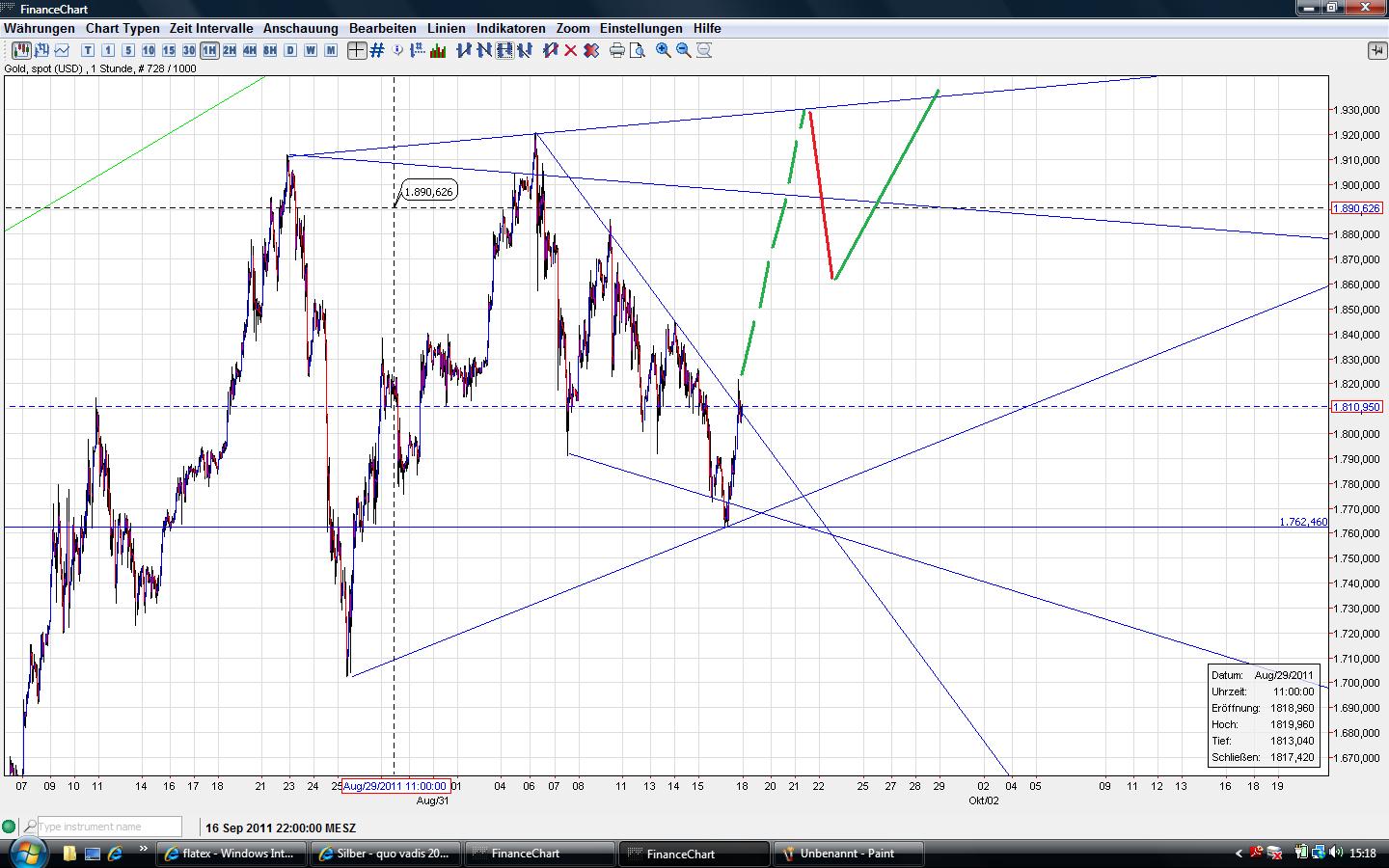Open the Linien menu

pos(446,28)
